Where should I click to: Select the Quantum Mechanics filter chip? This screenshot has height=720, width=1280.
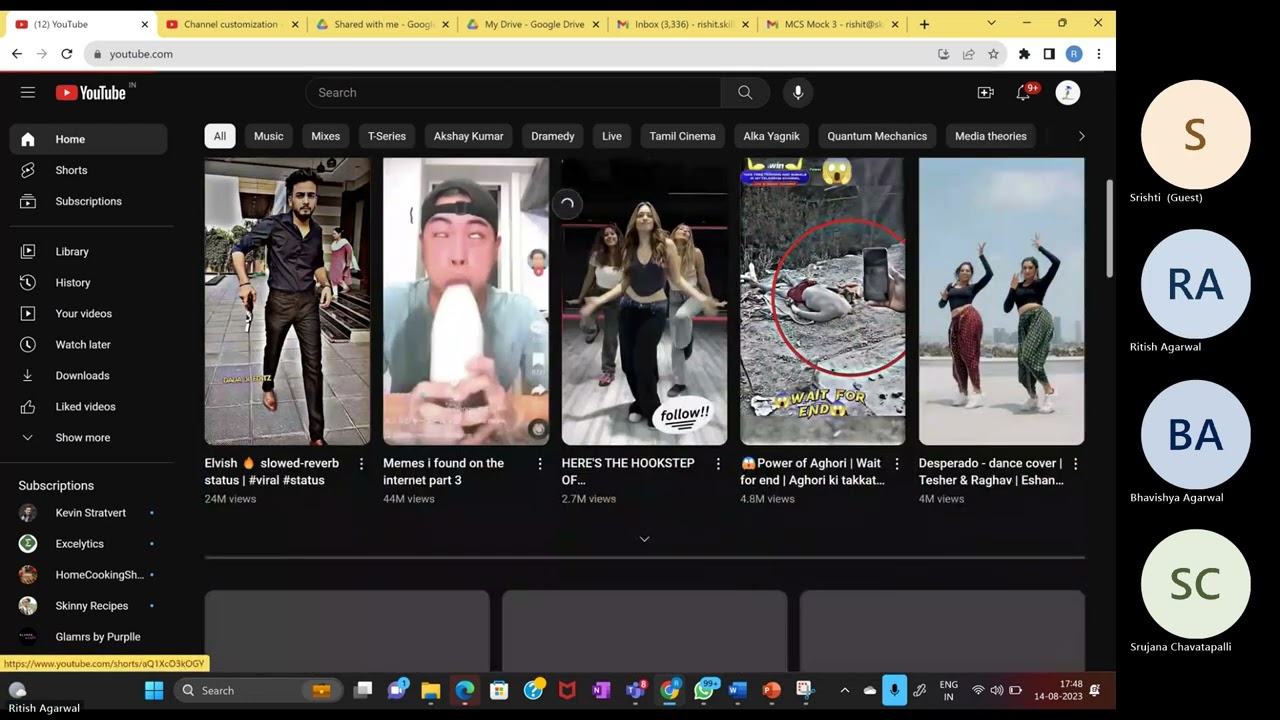(877, 136)
